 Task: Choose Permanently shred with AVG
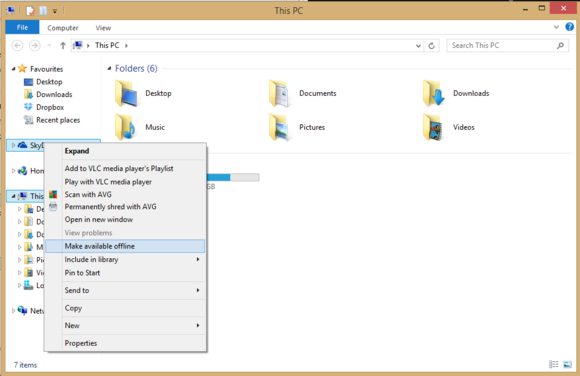[125, 207]
